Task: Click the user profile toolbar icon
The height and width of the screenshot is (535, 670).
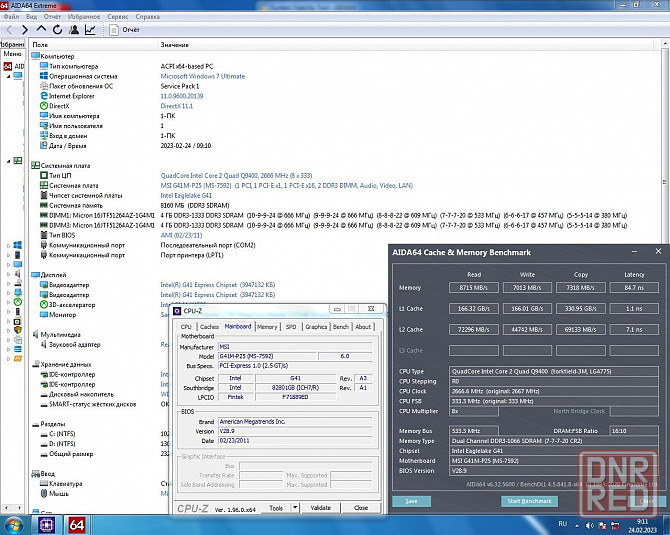Action: (72, 30)
